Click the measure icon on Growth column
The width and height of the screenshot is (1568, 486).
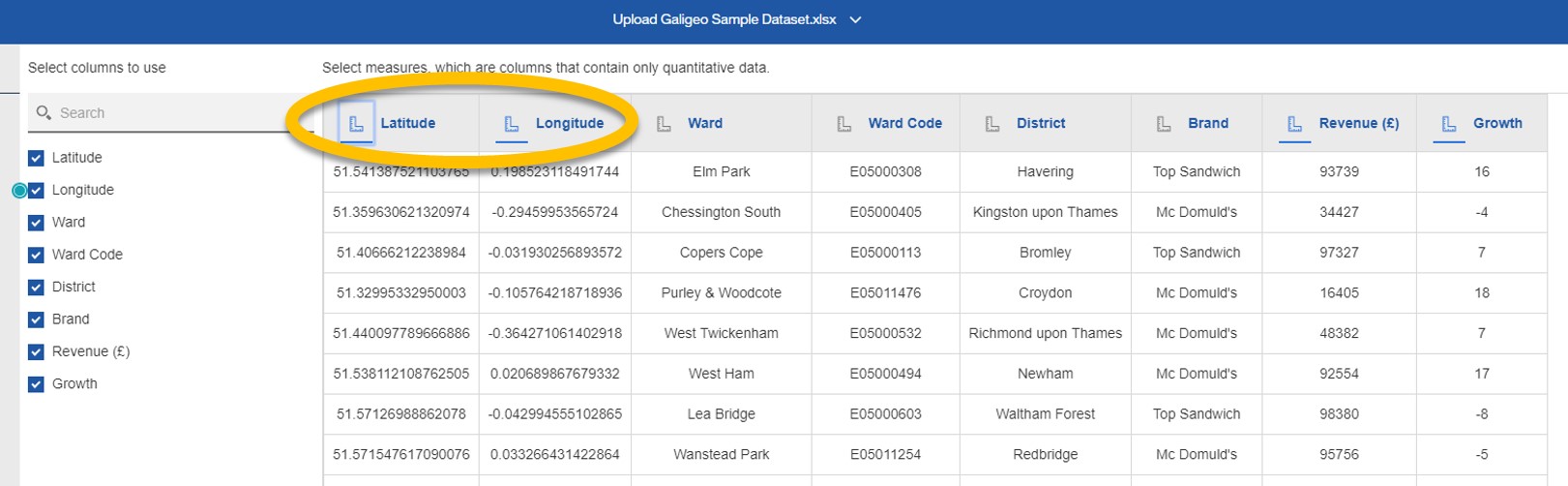coord(1449,124)
